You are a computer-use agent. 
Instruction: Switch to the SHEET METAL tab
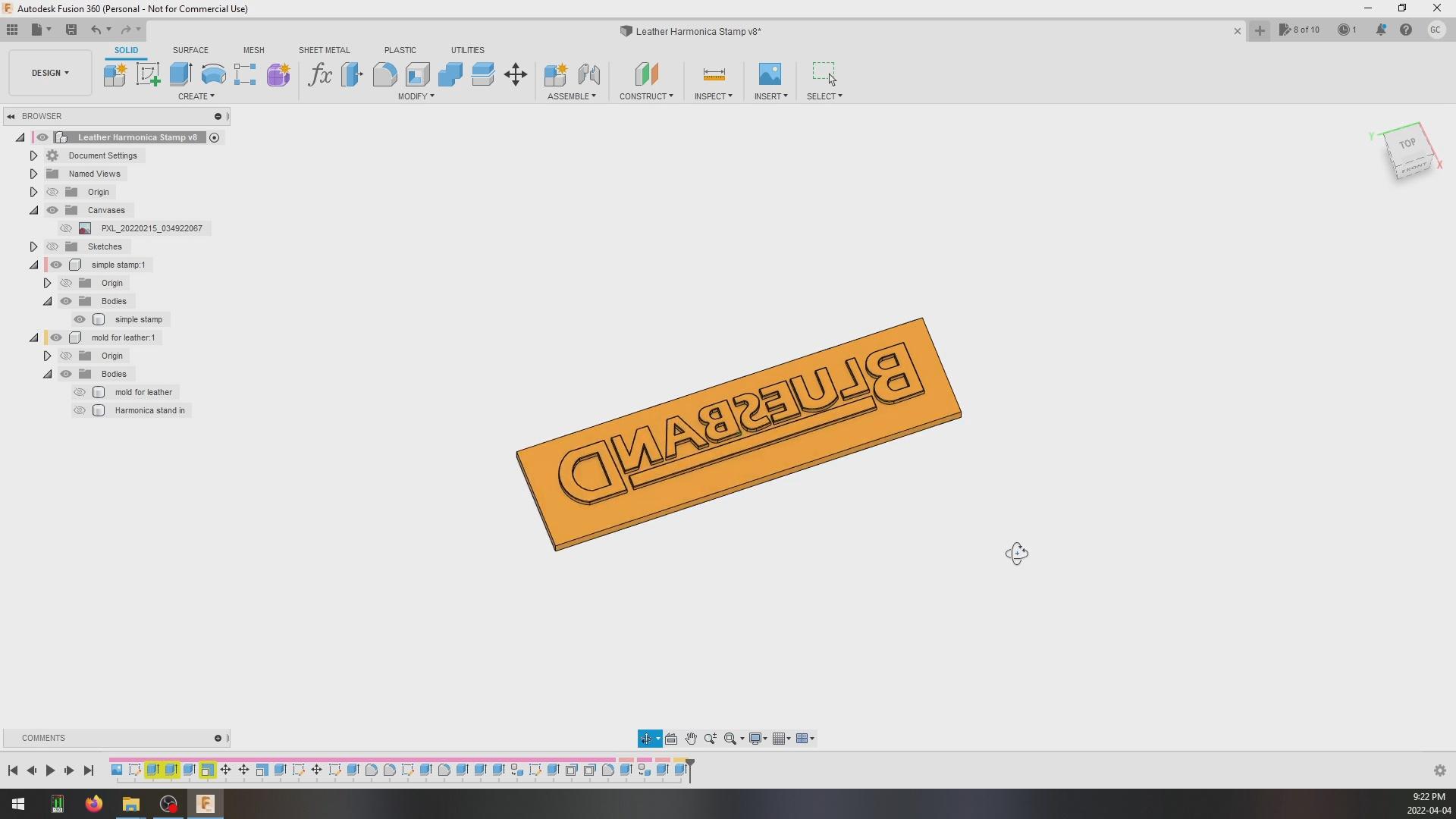point(324,50)
